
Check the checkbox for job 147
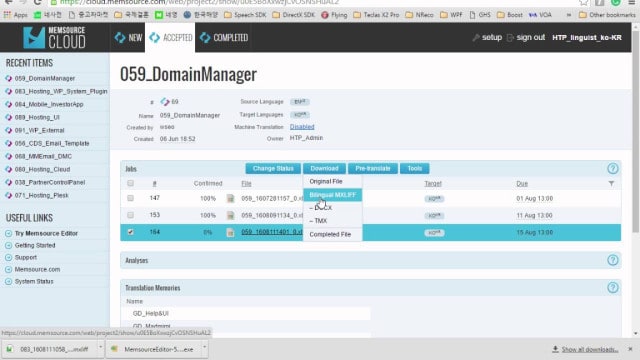131,198
